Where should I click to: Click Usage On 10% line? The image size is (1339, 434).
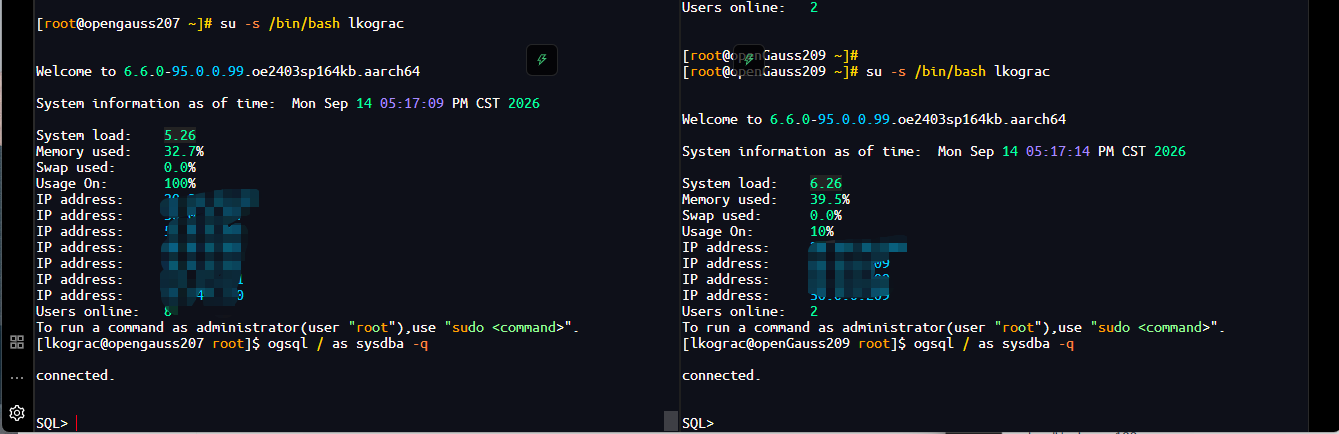coord(758,231)
